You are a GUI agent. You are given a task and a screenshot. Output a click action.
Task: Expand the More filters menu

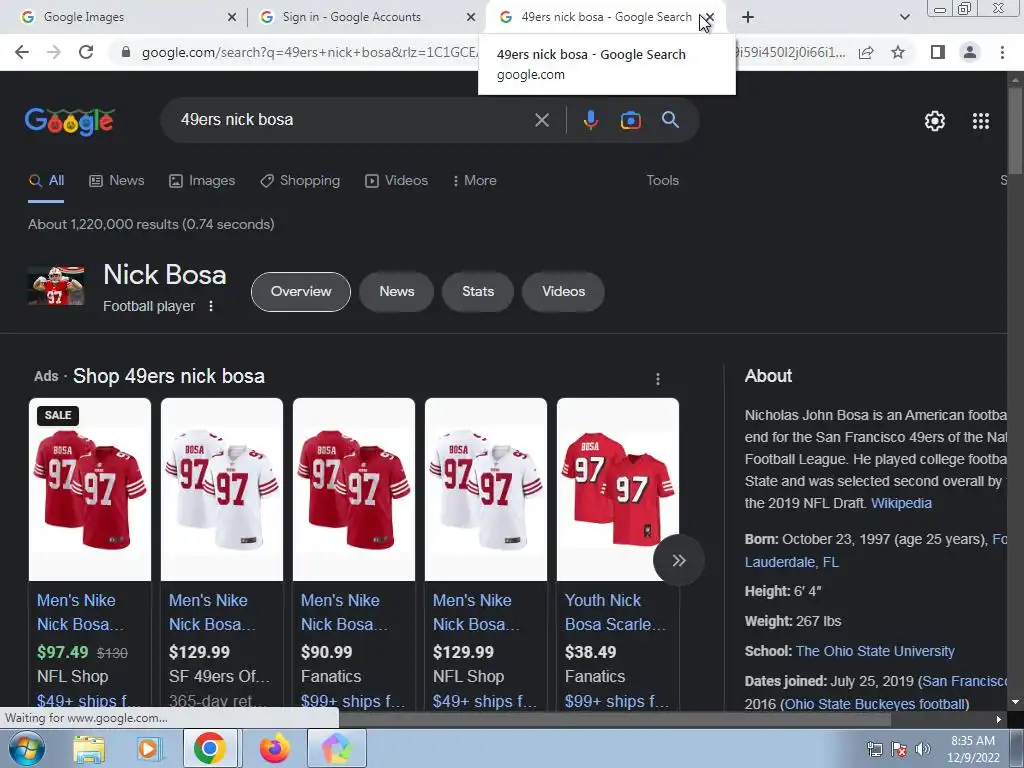pyautogui.click(x=474, y=180)
